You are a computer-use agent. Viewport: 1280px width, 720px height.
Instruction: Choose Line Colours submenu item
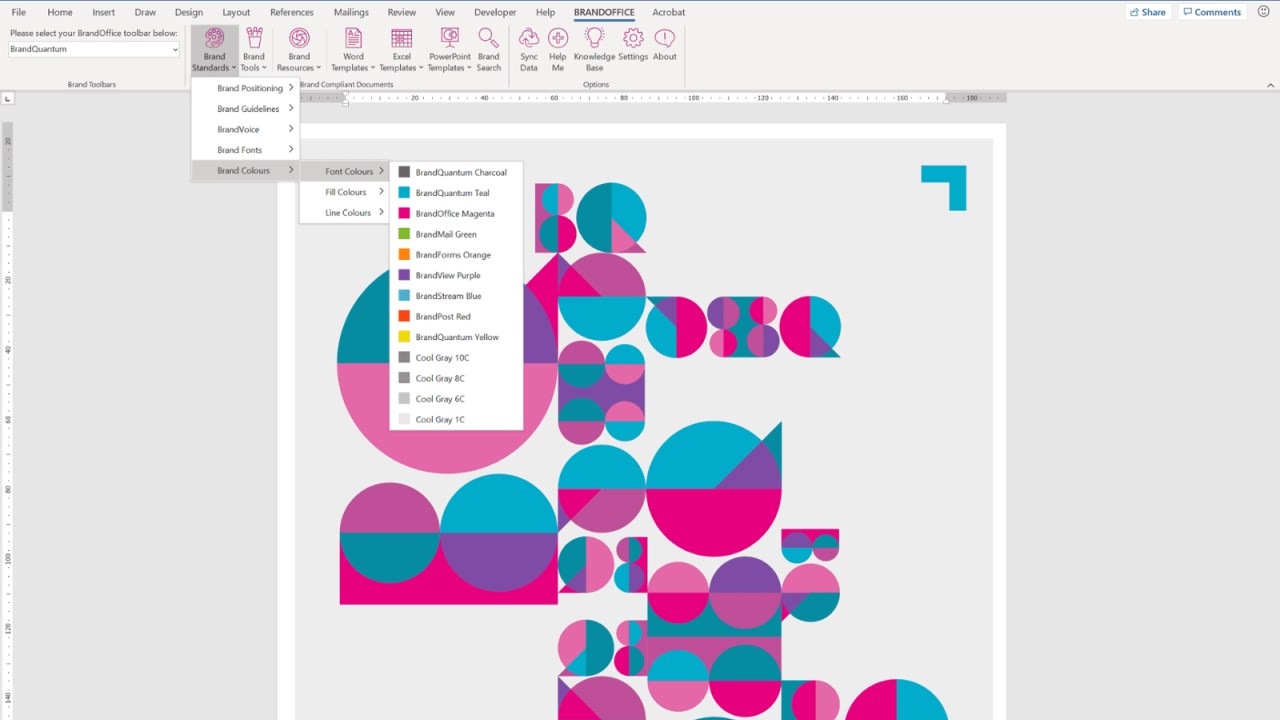pos(344,212)
